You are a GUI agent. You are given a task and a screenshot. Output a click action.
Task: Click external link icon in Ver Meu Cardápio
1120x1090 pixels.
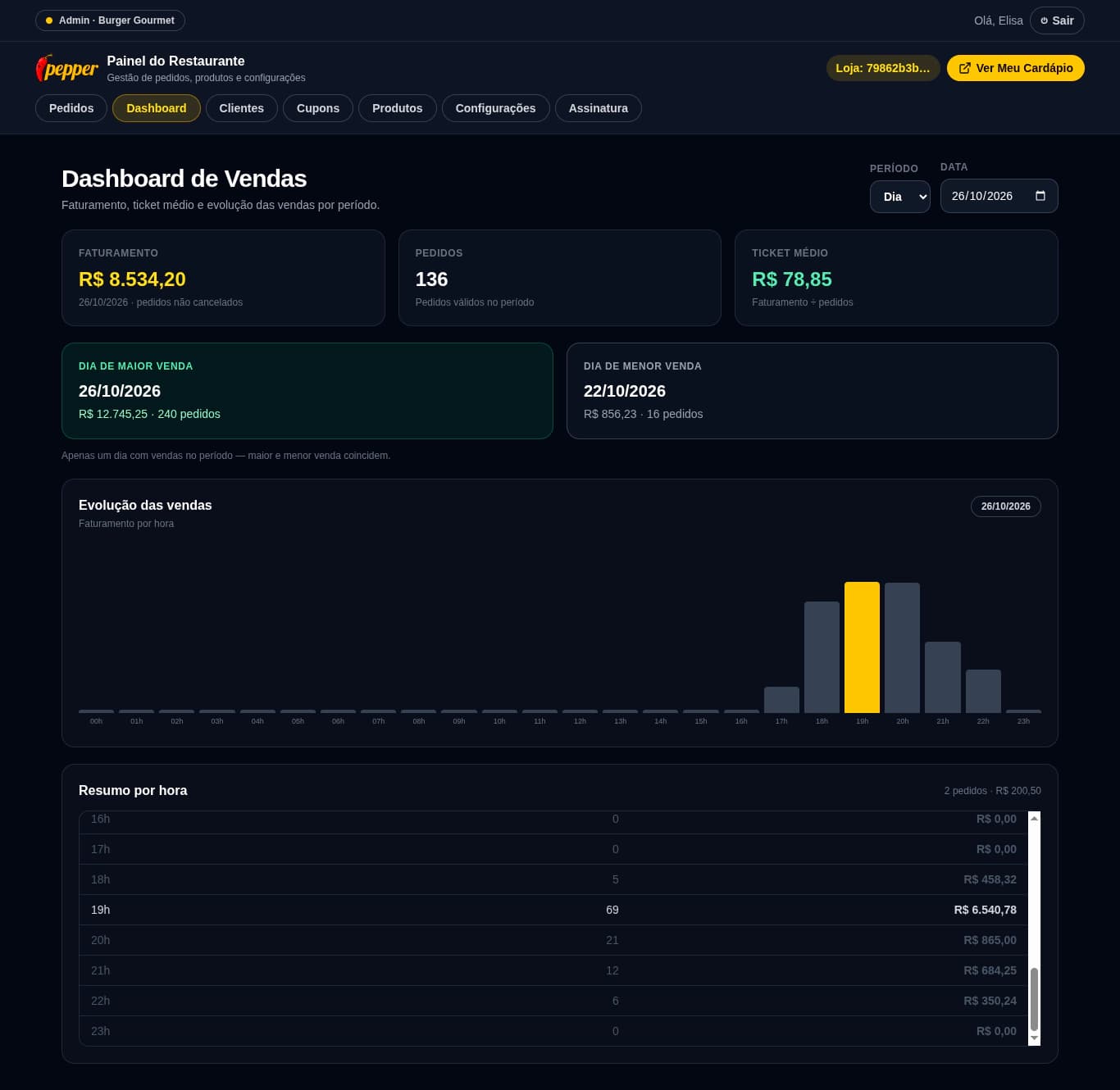coord(965,68)
